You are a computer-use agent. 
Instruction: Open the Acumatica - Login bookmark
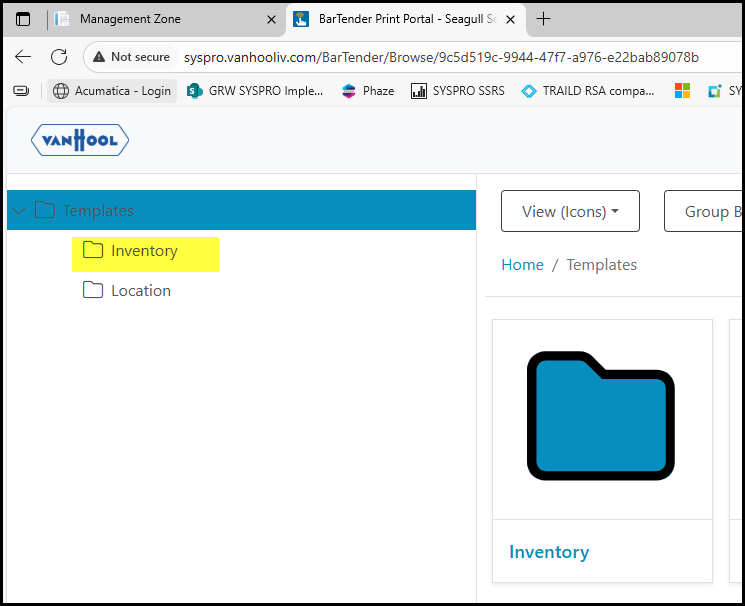pyautogui.click(x=112, y=91)
